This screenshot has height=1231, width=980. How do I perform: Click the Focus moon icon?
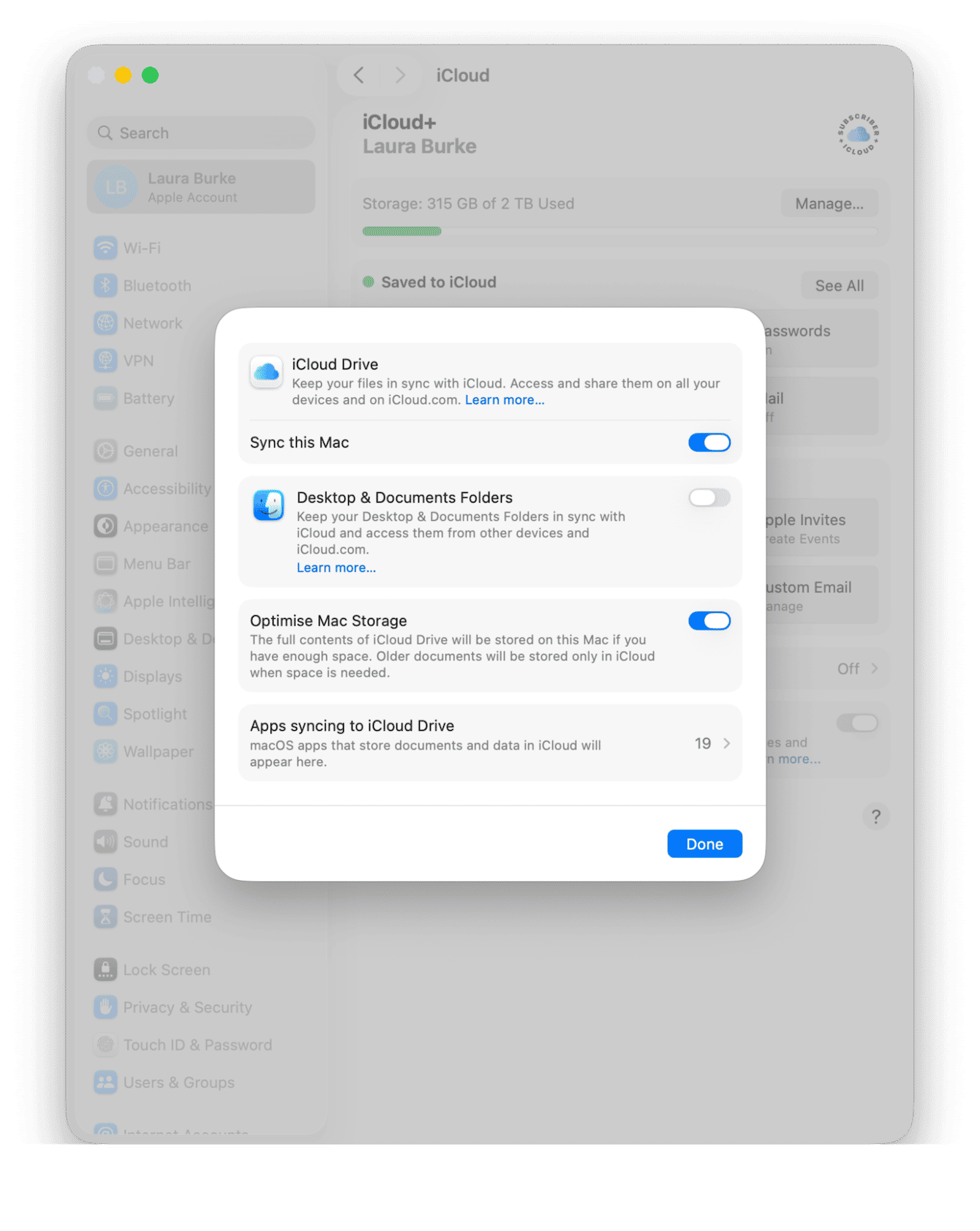point(105,879)
